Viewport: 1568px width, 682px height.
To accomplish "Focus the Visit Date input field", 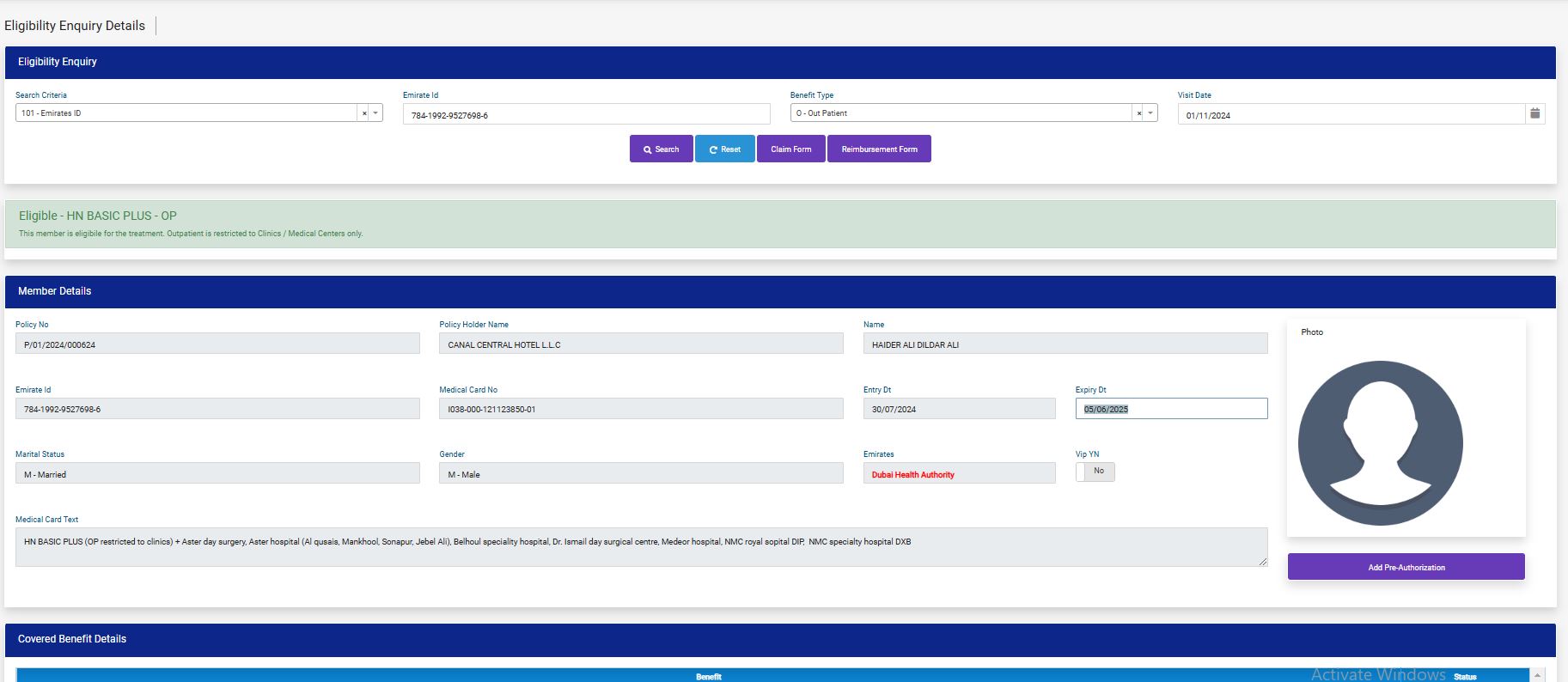I will [1350, 115].
